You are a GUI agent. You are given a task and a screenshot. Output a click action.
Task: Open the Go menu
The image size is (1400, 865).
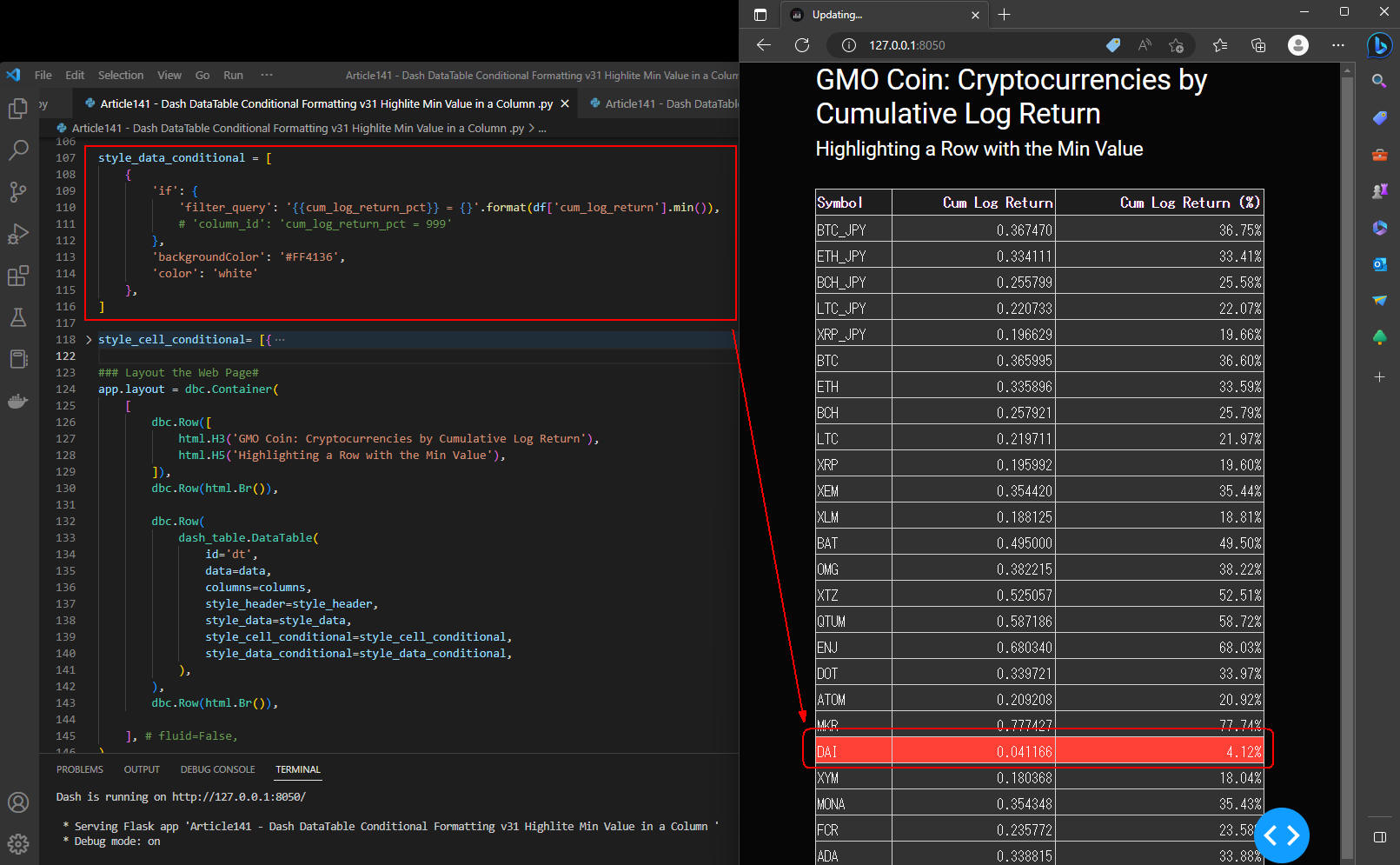202,76
